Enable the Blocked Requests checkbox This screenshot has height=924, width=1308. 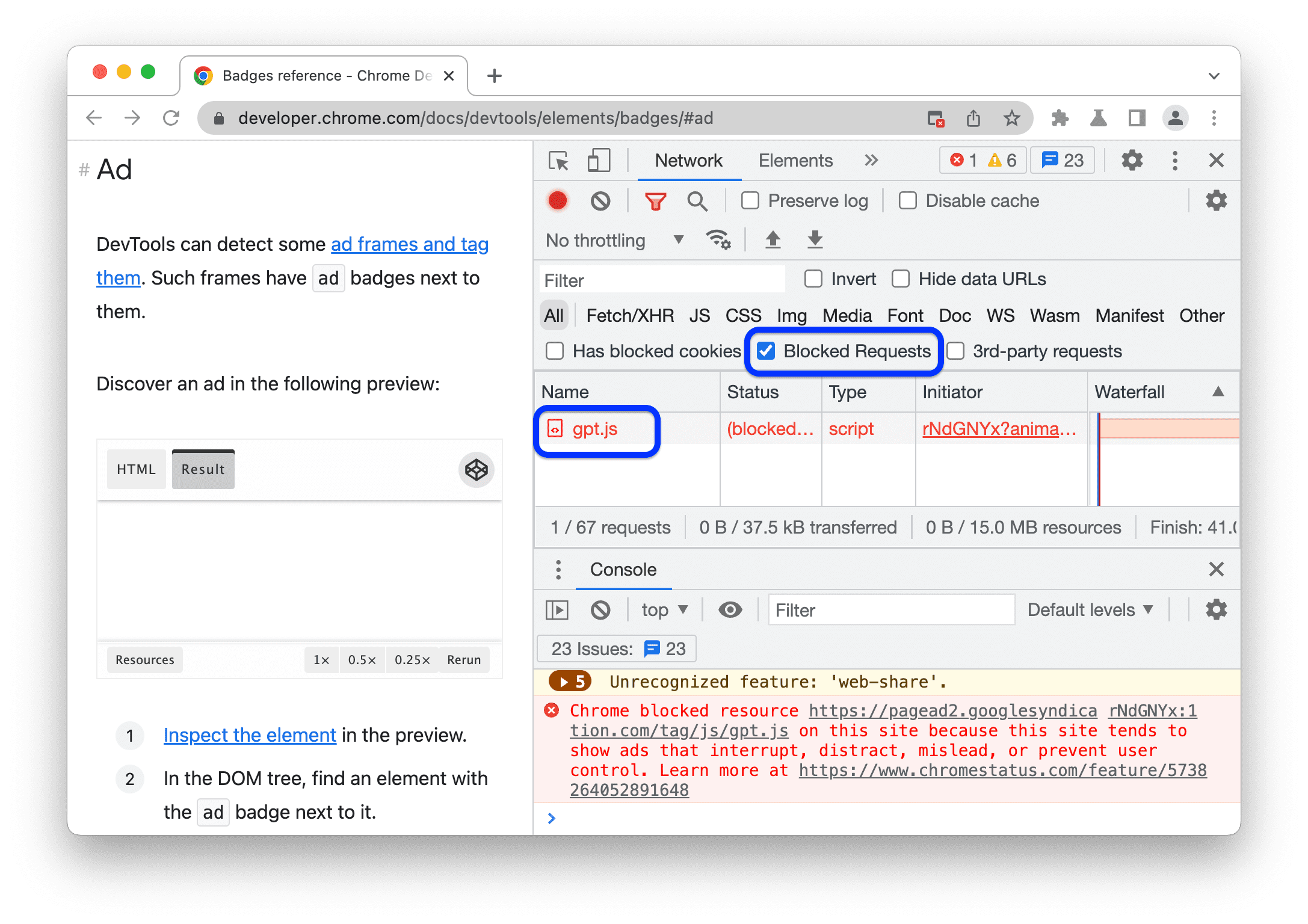pyautogui.click(x=763, y=351)
